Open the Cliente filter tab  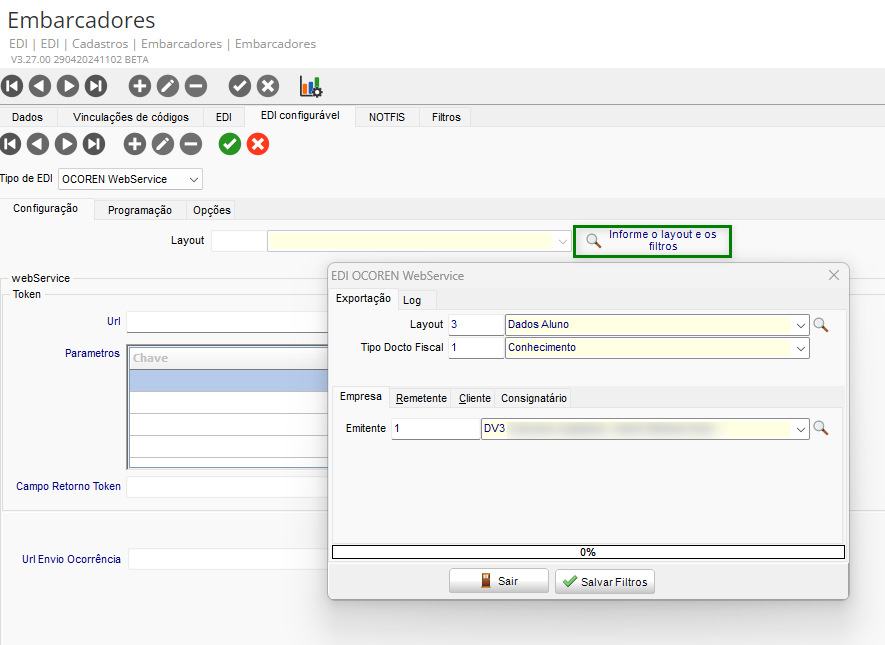click(x=475, y=398)
